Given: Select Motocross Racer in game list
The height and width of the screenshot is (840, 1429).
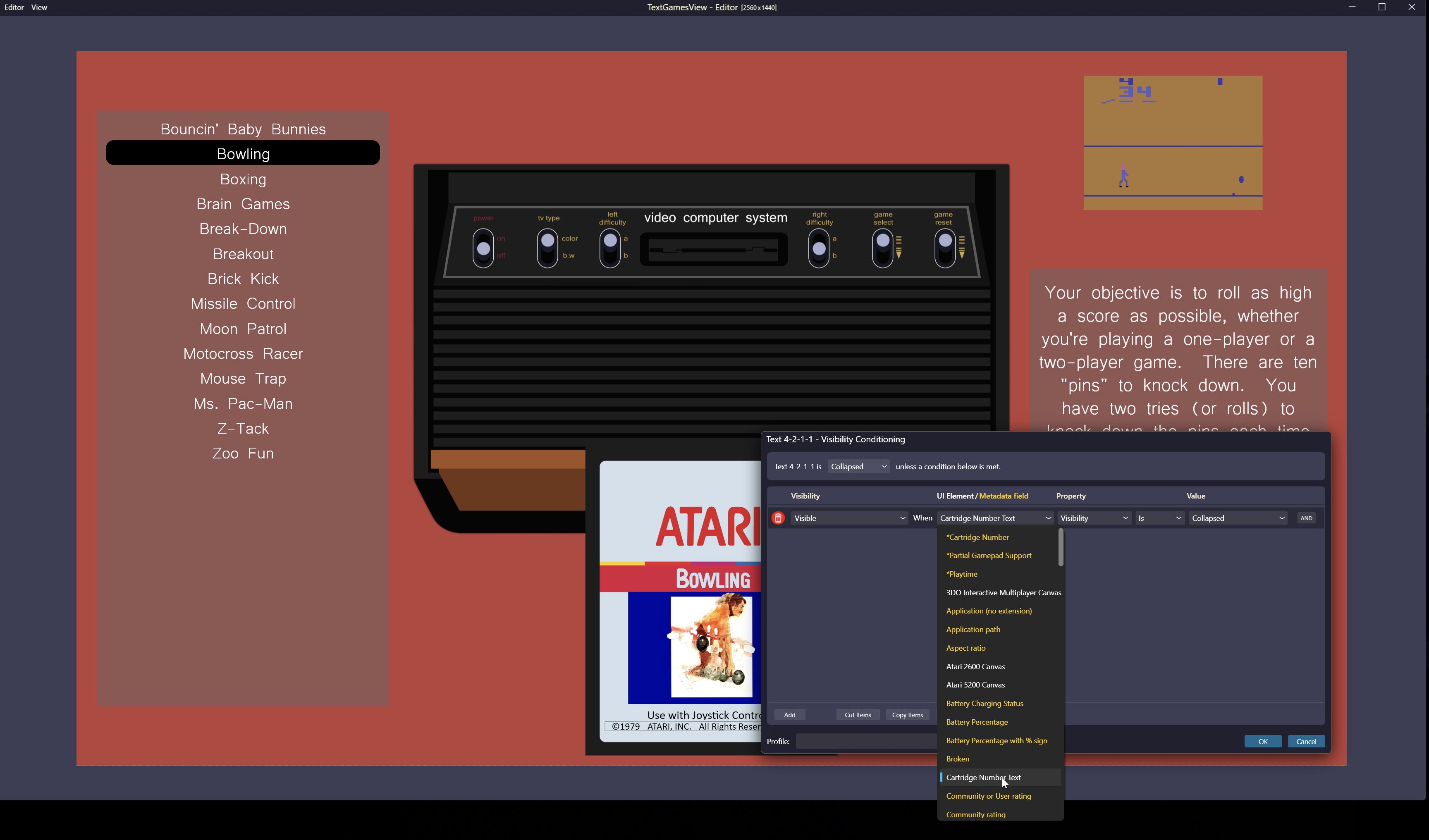Looking at the screenshot, I should tap(243, 354).
